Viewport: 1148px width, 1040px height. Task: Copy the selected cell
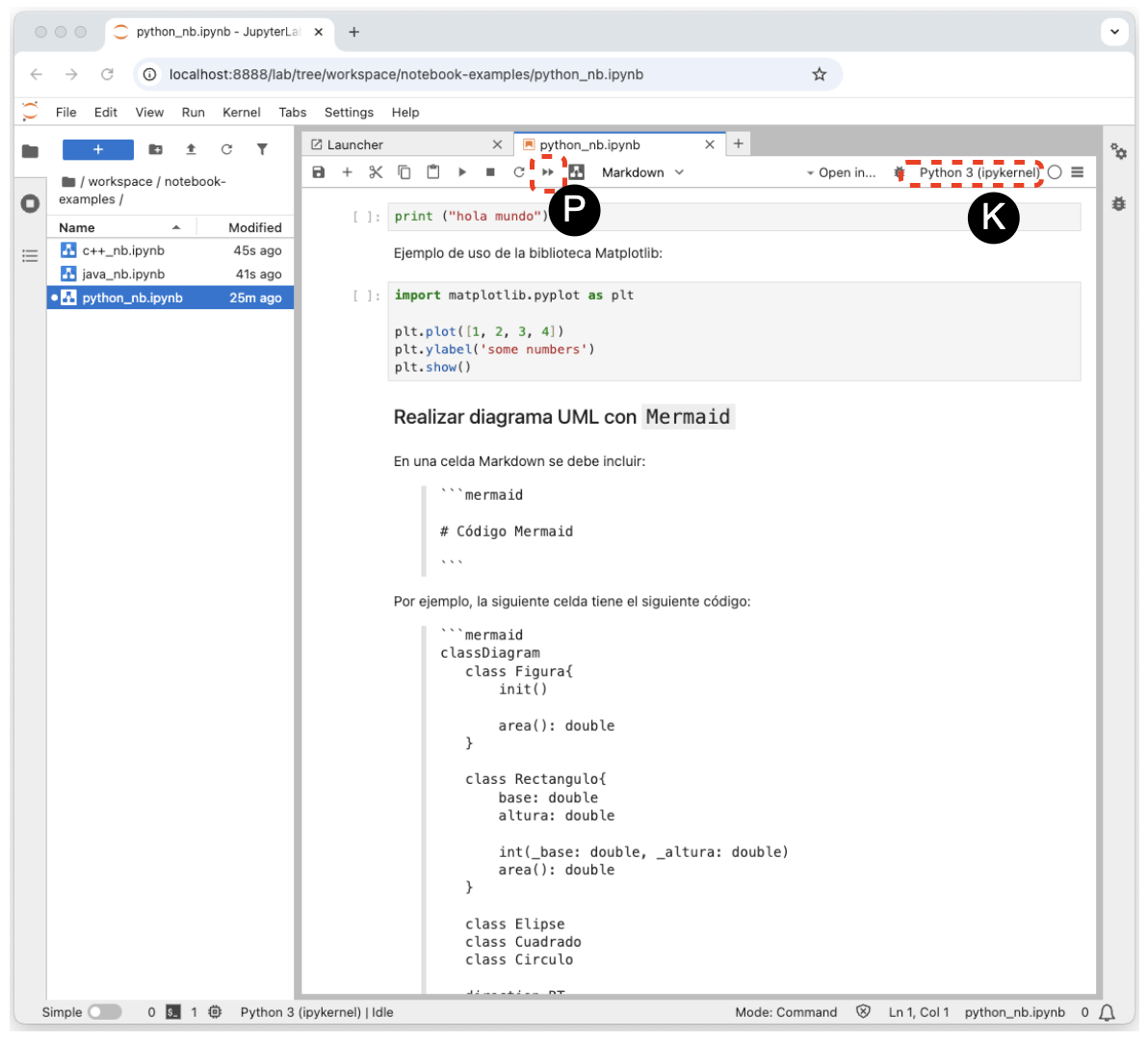click(404, 172)
